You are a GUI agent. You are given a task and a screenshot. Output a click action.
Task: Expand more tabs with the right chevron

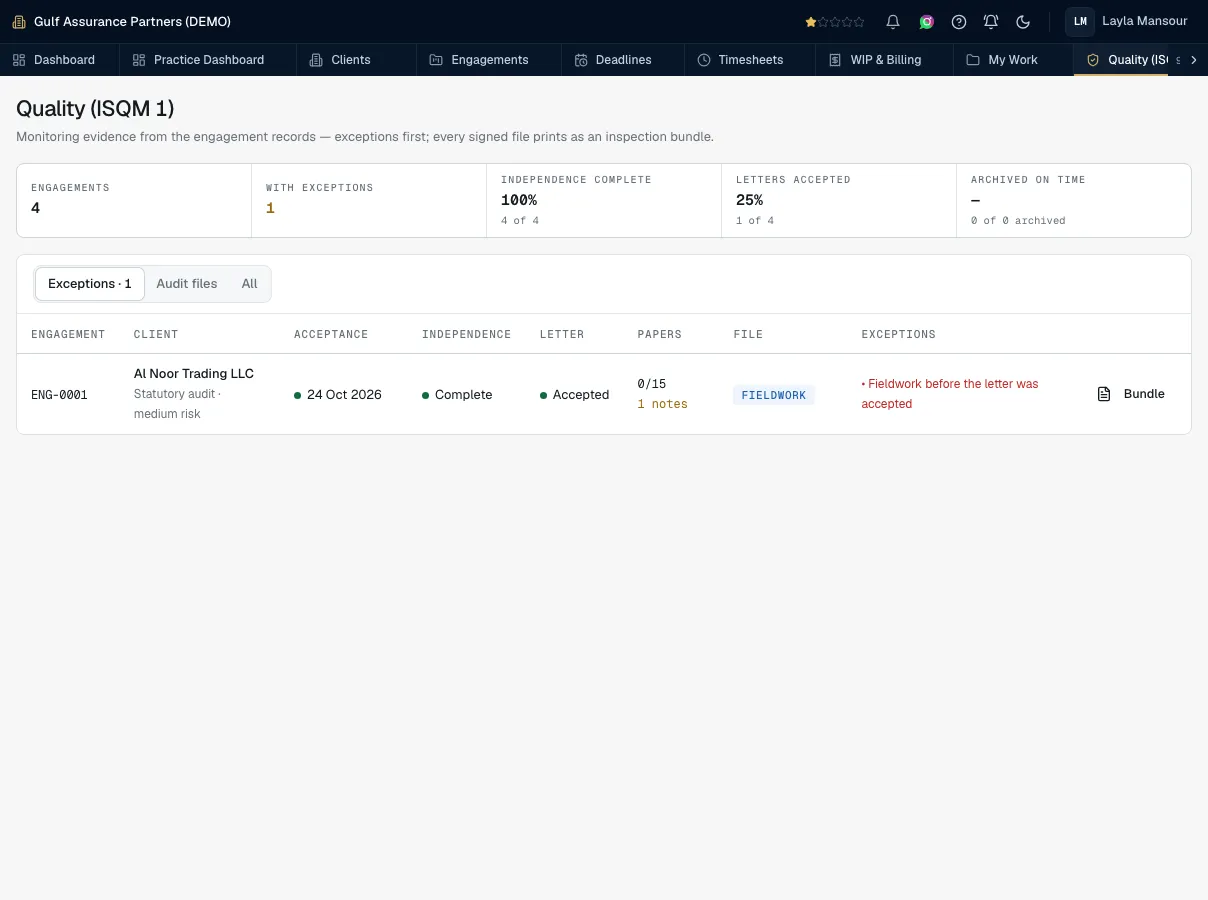tap(1194, 60)
